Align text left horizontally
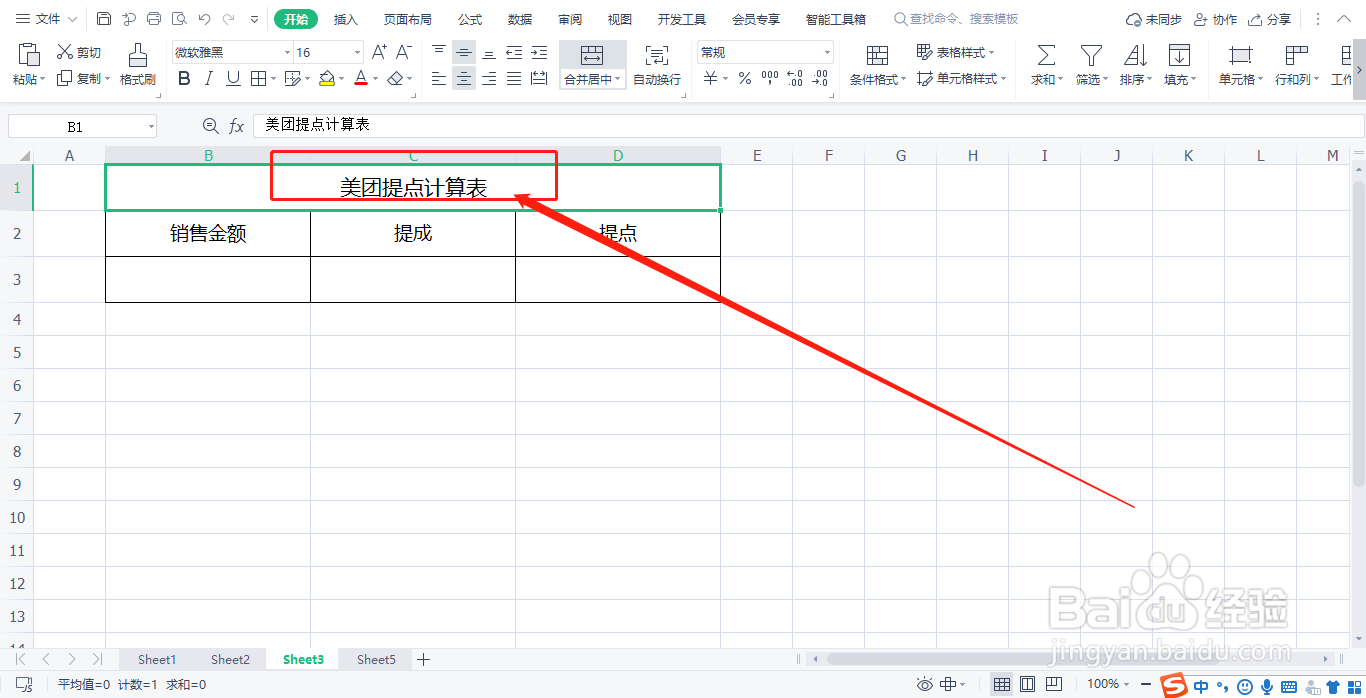Viewport: 1366px width, 698px height. coord(439,78)
